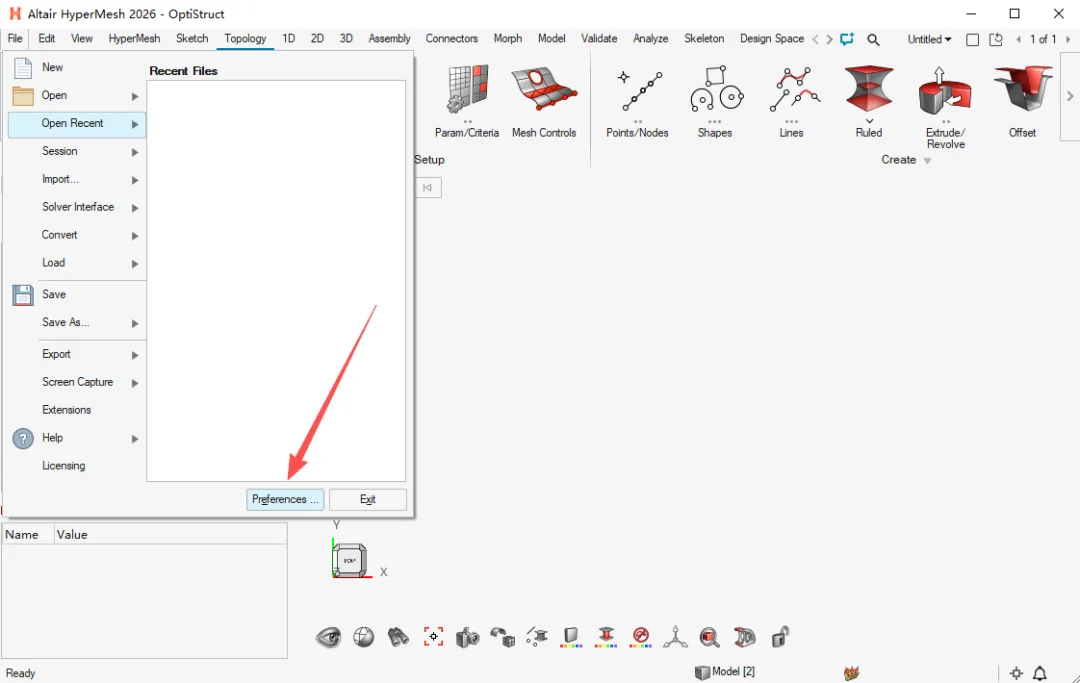Select the Shapes tool

coord(716,90)
